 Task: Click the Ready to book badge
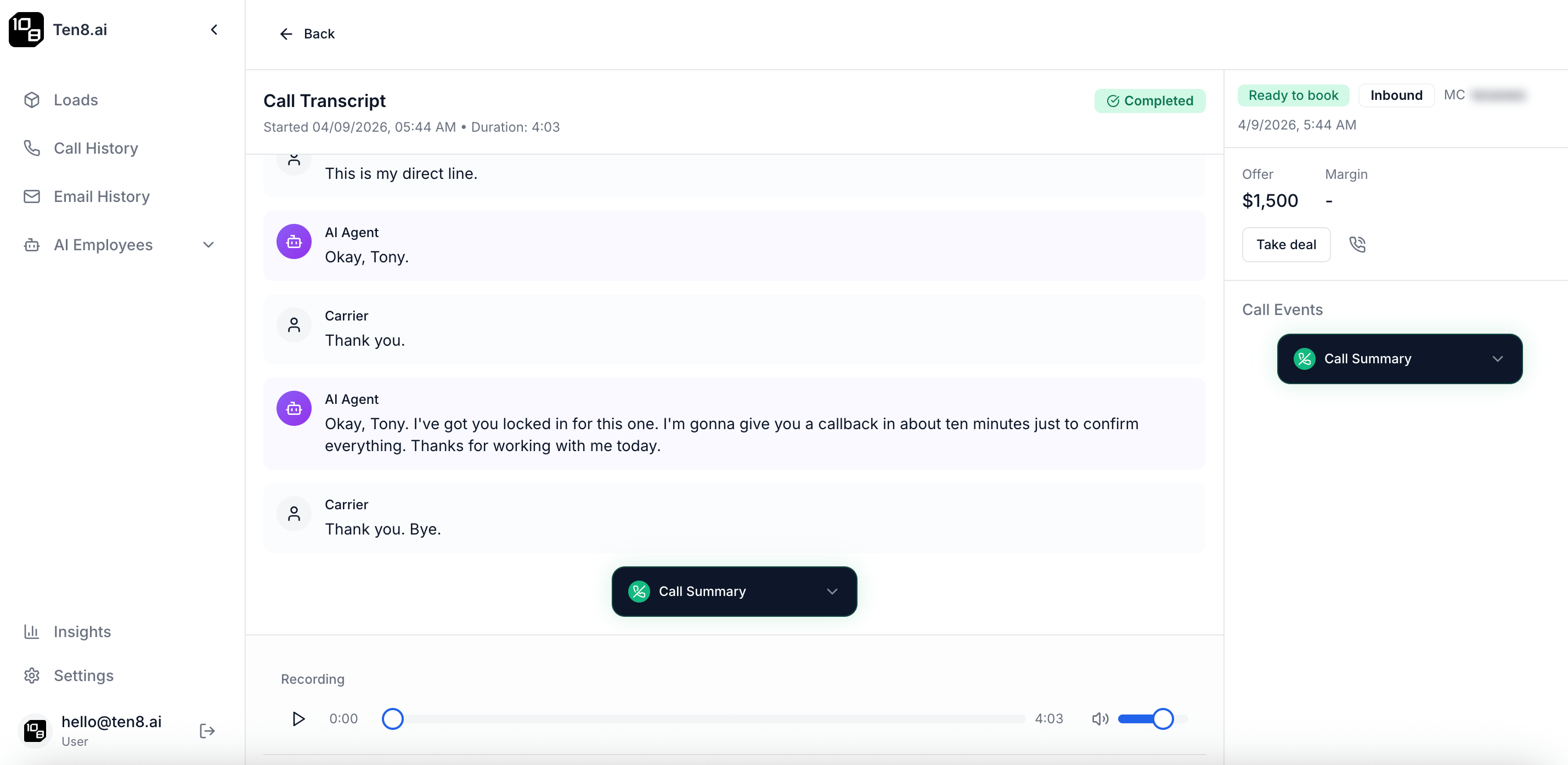point(1293,95)
